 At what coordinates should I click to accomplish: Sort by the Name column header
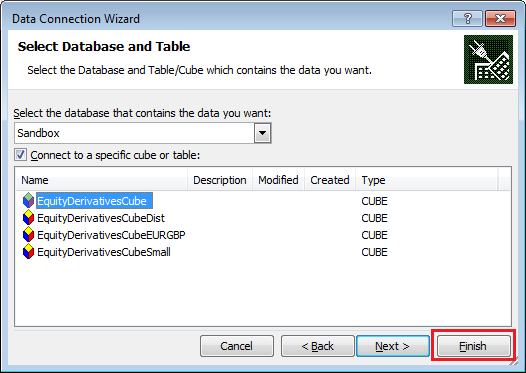(102, 180)
